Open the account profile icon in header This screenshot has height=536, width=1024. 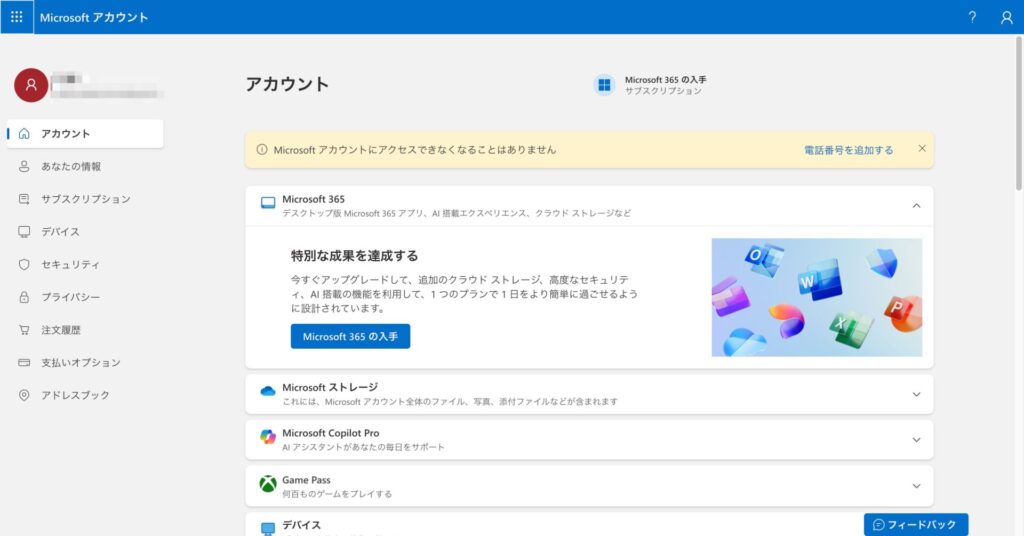click(x=1006, y=17)
